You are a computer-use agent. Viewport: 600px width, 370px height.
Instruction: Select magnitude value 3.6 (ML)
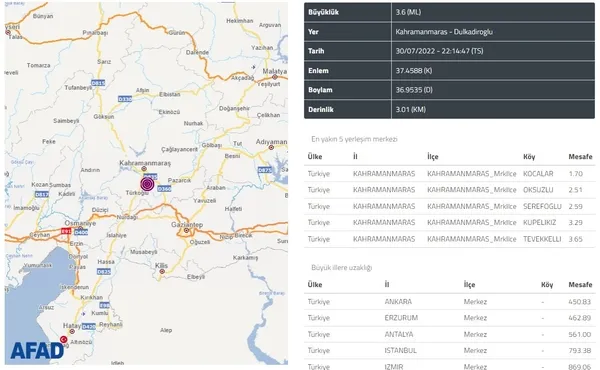(x=408, y=12)
